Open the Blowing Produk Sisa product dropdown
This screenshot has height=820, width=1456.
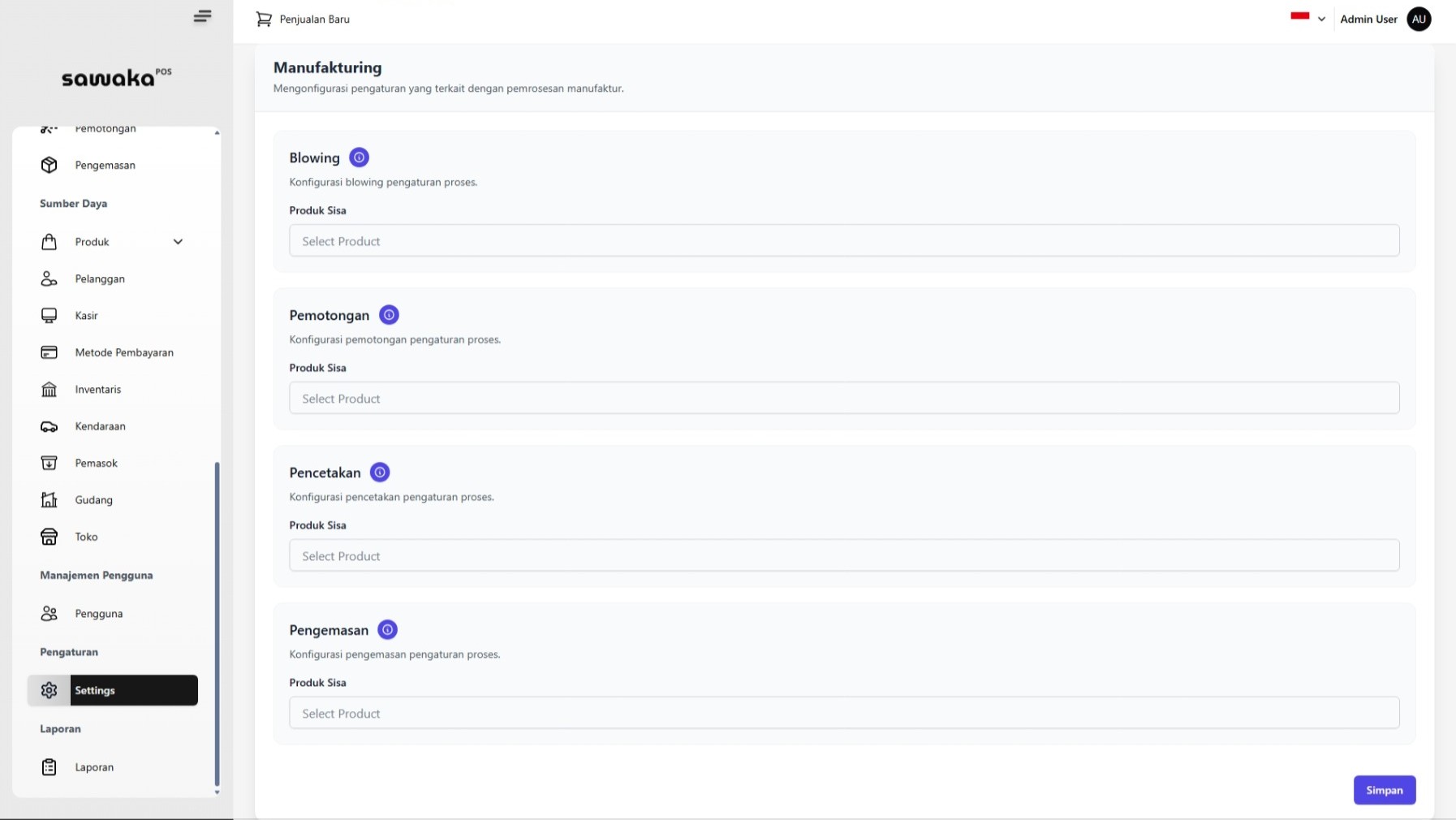point(843,241)
